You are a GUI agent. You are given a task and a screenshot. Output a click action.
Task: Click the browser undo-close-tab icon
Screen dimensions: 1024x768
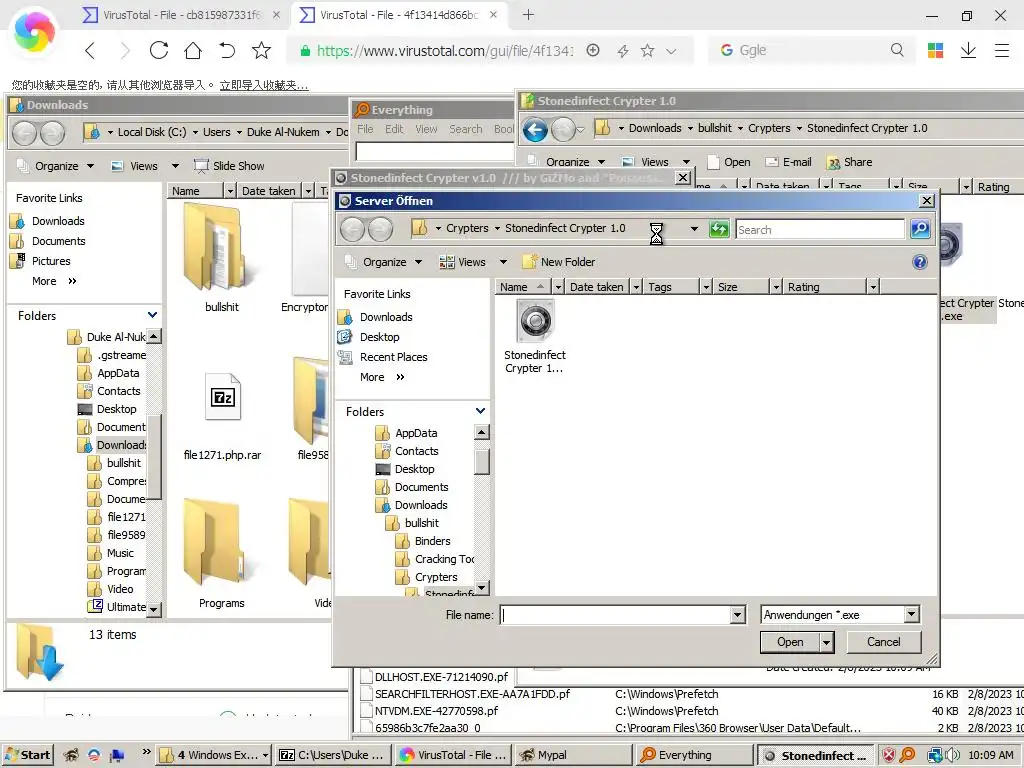tap(227, 50)
